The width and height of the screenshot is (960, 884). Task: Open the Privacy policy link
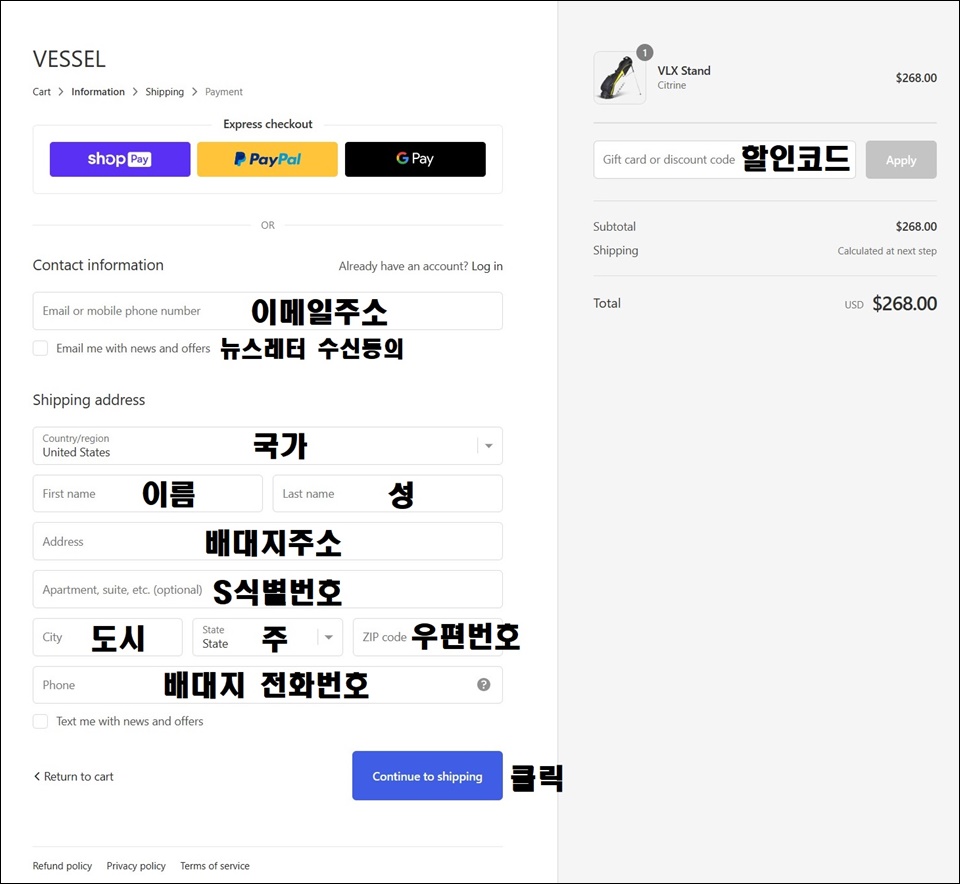tap(136, 866)
